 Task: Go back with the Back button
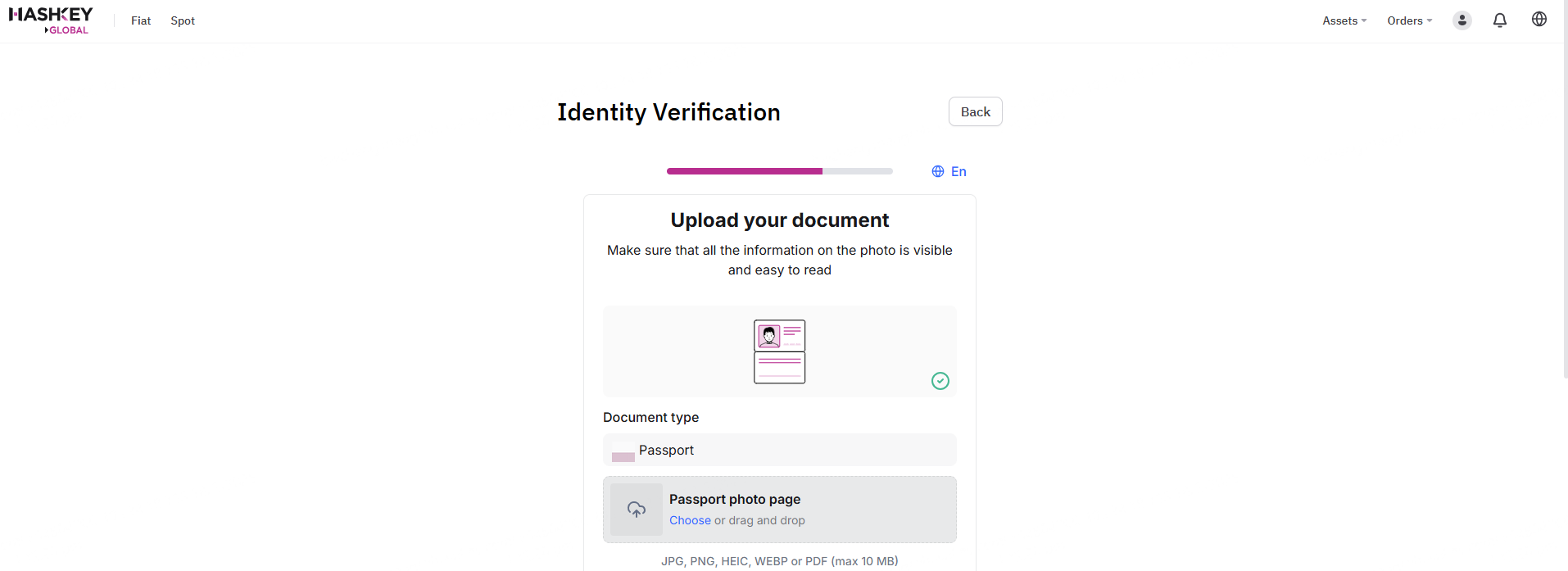click(976, 111)
